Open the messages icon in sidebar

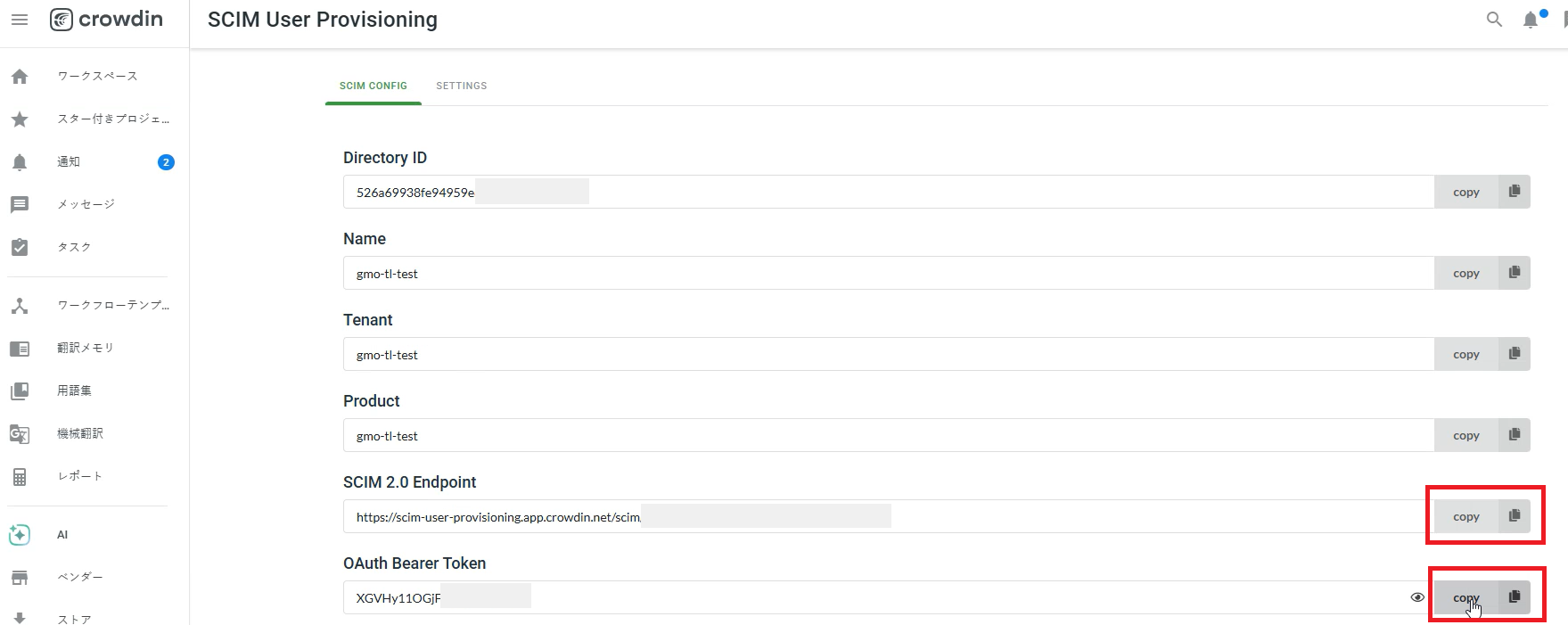pyautogui.click(x=20, y=205)
